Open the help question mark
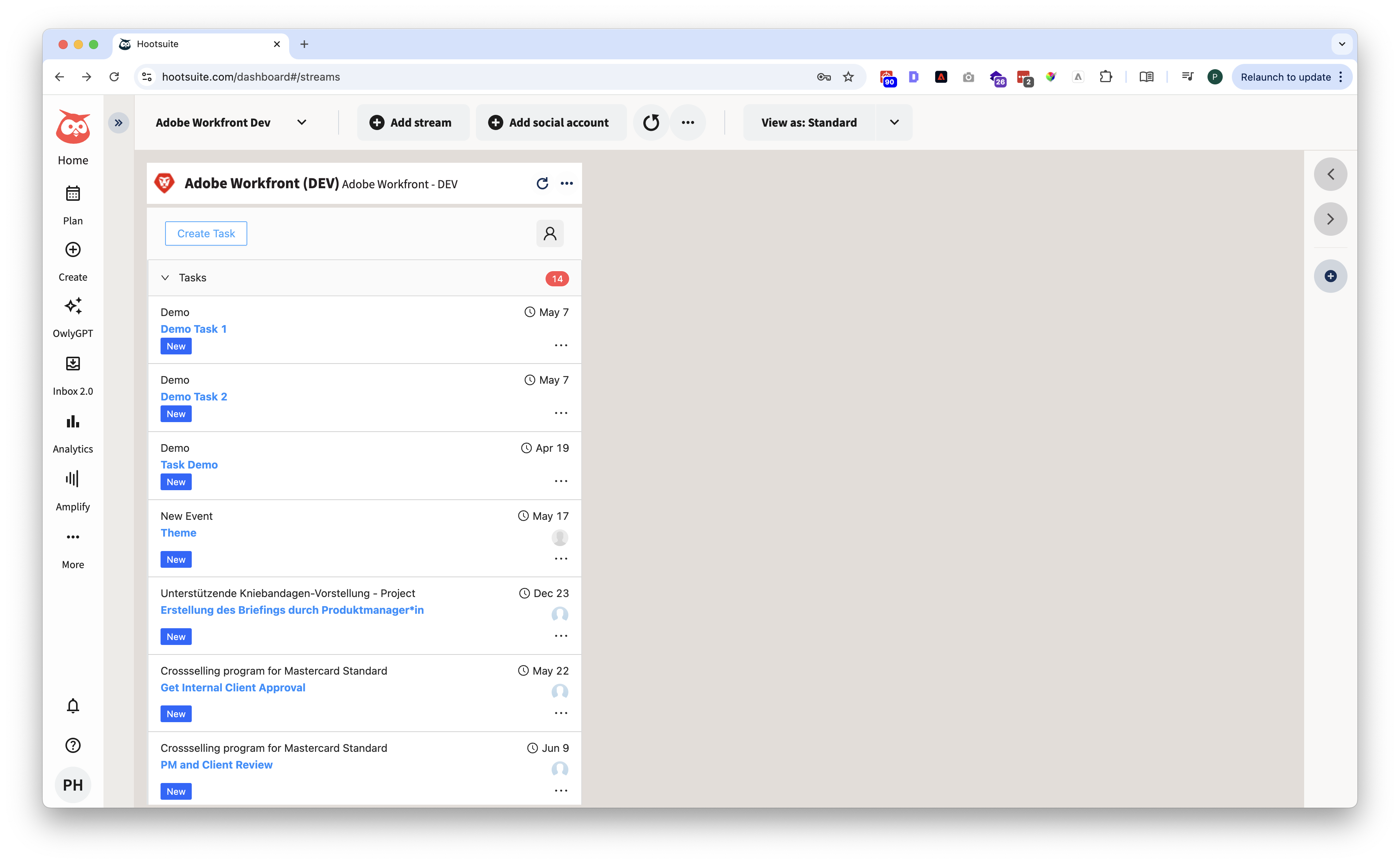This screenshot has height=864, width=1400. pos(73,745)
